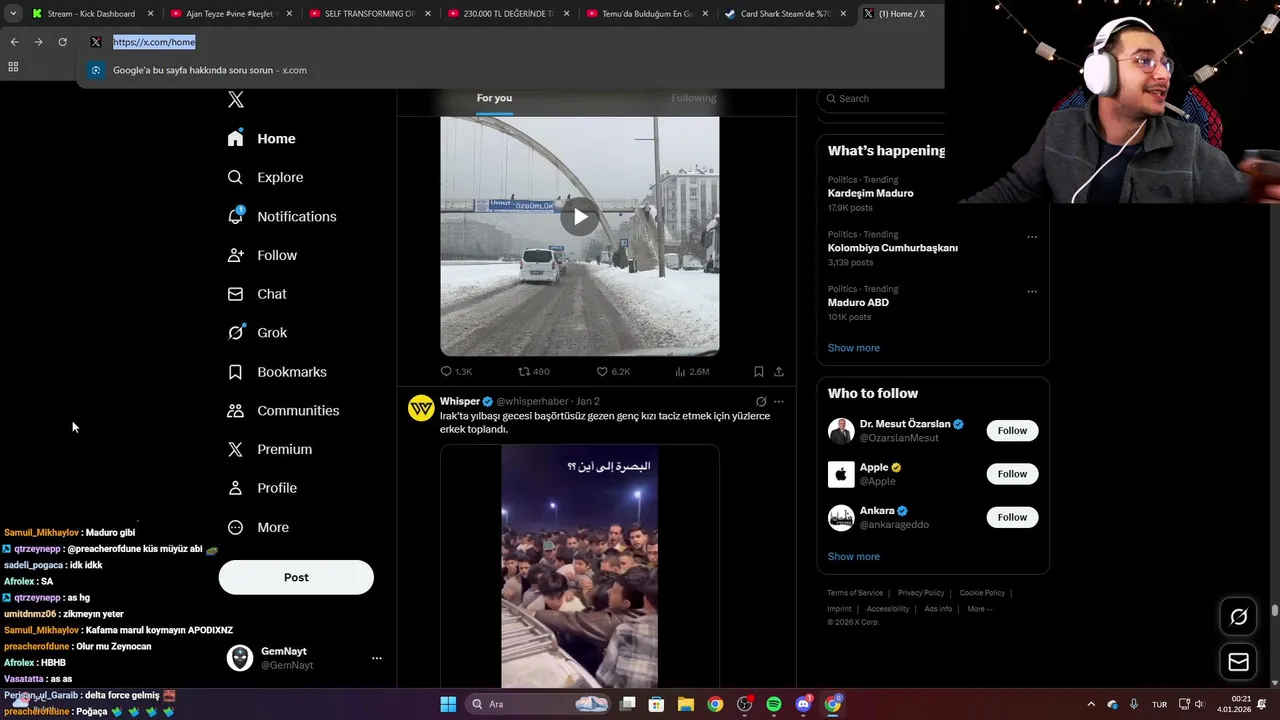This screenshot has width=1280, height=720.
Task: Show more under Who to follow
Action: 854,556
